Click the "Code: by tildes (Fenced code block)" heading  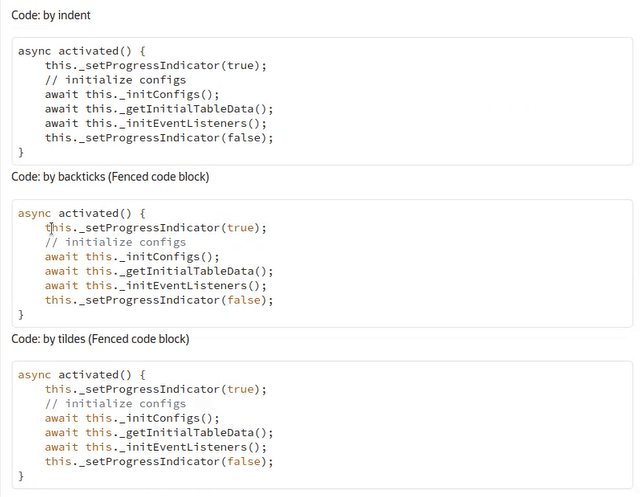click(x=100, y=339)
